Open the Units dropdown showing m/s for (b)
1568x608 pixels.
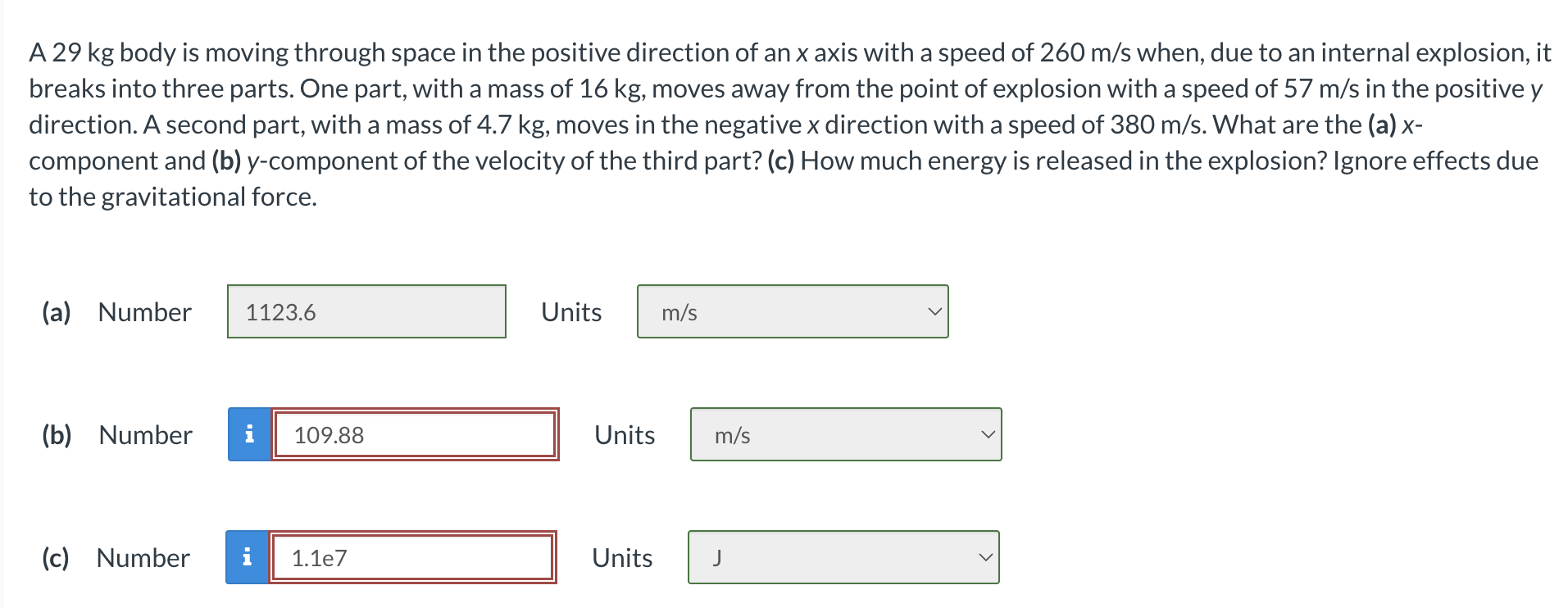(x=846, y=435)
